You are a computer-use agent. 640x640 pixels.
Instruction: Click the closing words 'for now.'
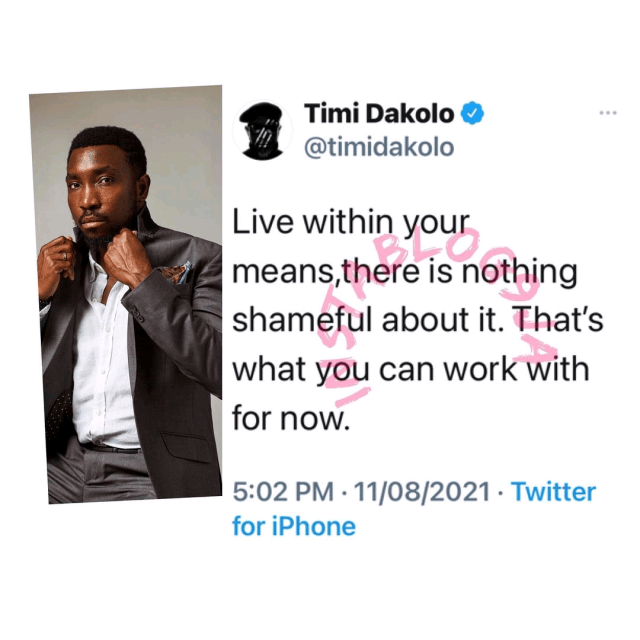click(291, 419)
